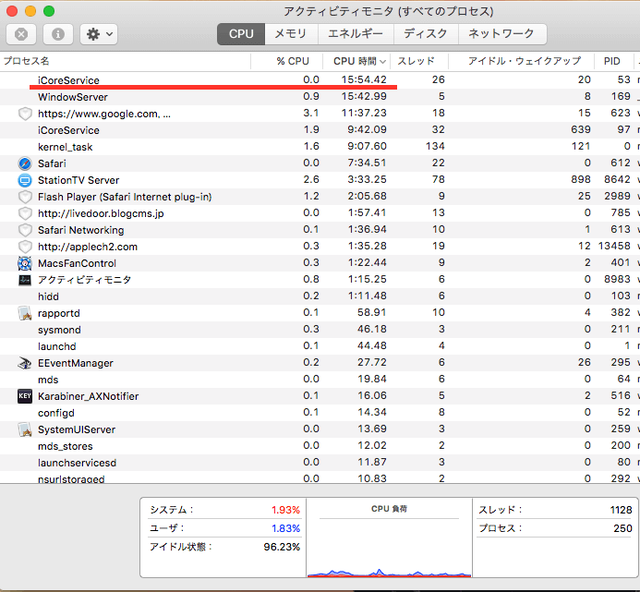640x592 pixels.
Task: Click the SystemUIServer icon
Action: click(x=25, y=430)
